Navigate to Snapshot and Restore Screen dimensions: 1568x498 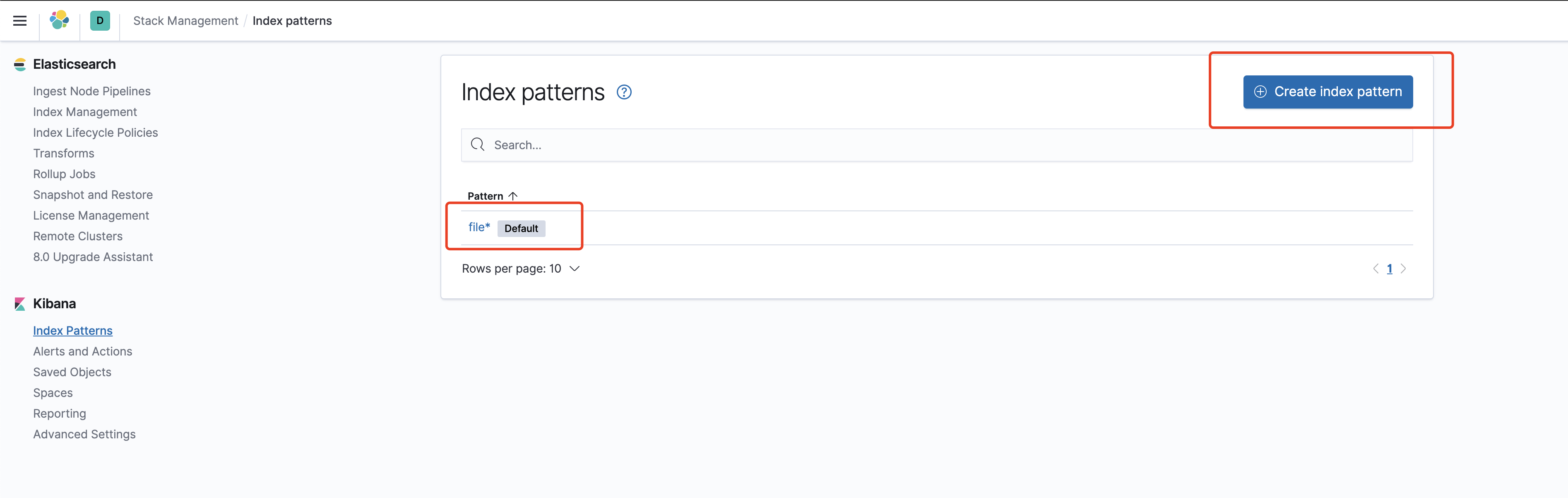93,195
